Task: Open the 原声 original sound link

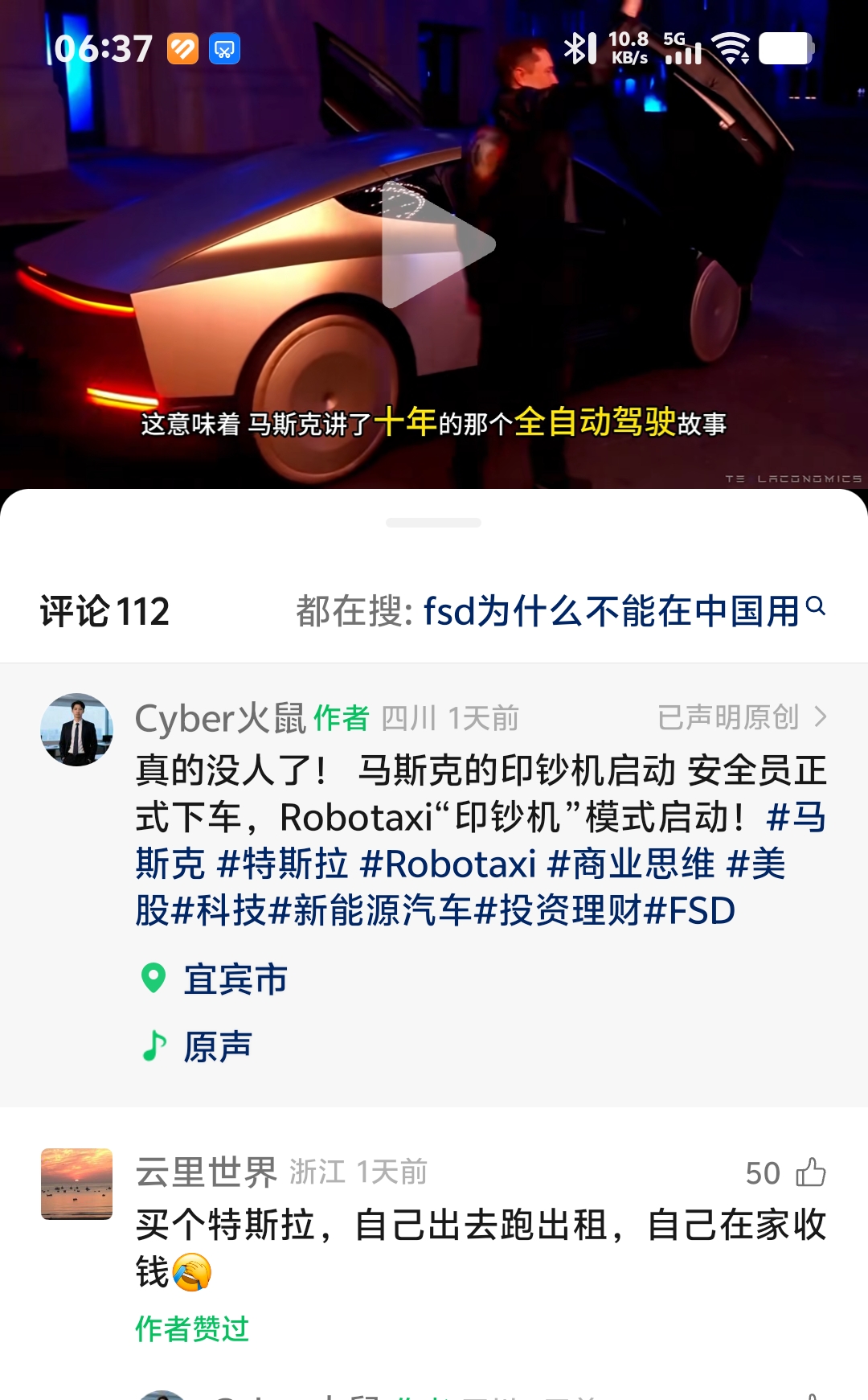Action: click(x=218, y=1047)
